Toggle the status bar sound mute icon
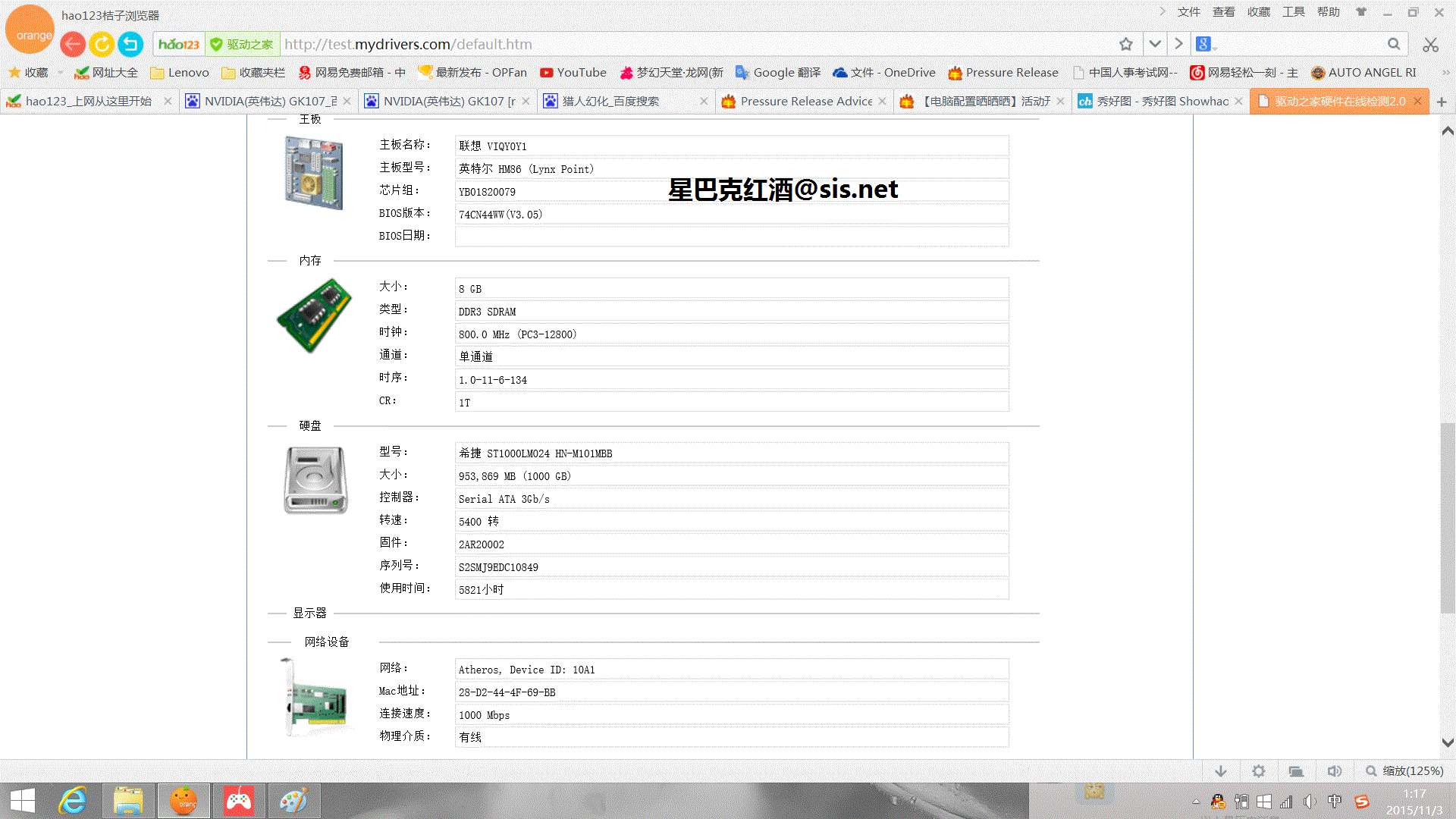This screenshot has width=1456, height=819. (x=1335, y=771)
